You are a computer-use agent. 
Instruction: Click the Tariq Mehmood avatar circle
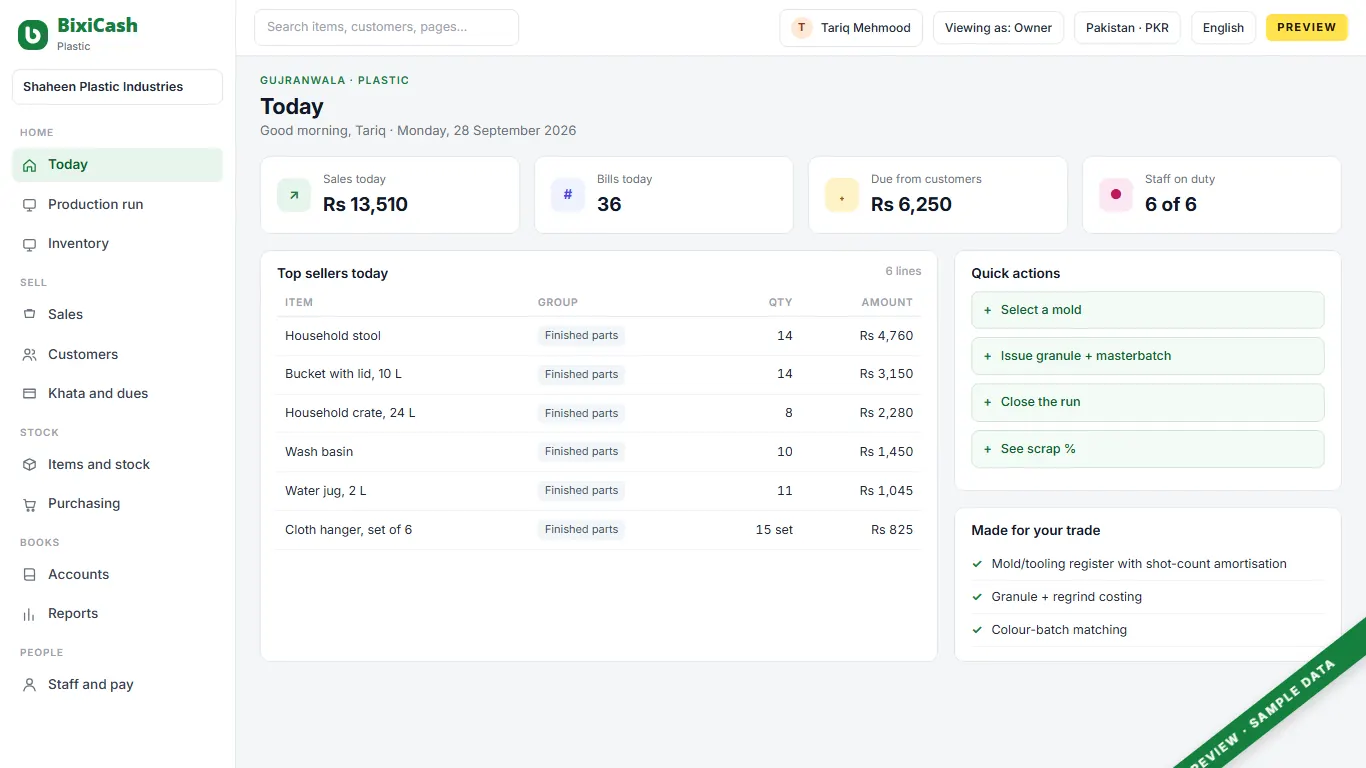(802, 28)
